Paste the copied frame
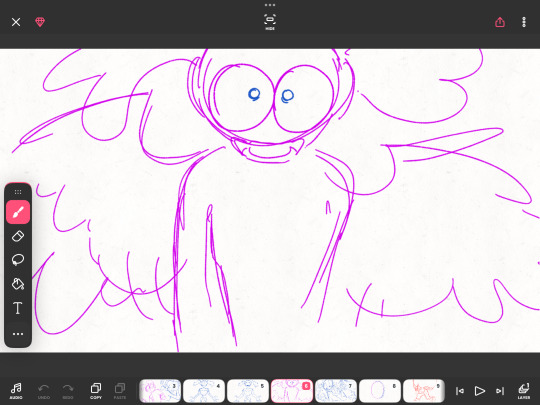 click(120, 391)
